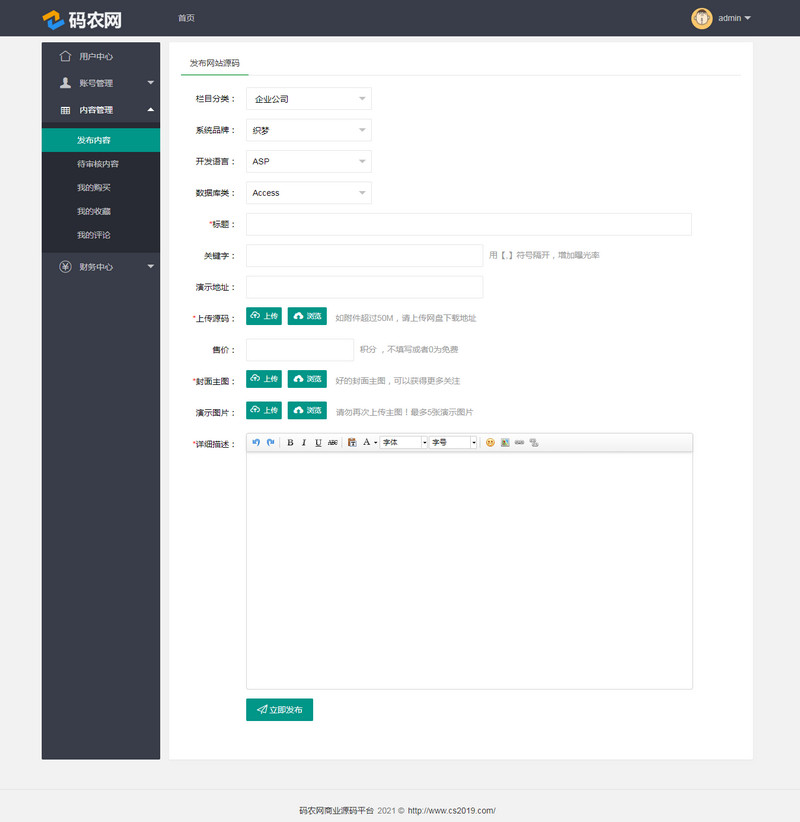Toggle strikethrough ABC formatting in editor

click(x=332, y=442)
